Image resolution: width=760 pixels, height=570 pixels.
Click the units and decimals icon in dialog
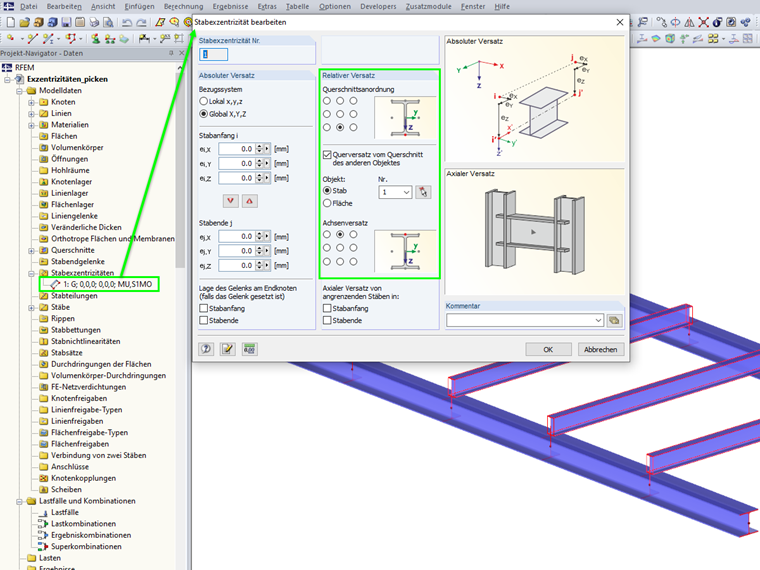point(250,349)
